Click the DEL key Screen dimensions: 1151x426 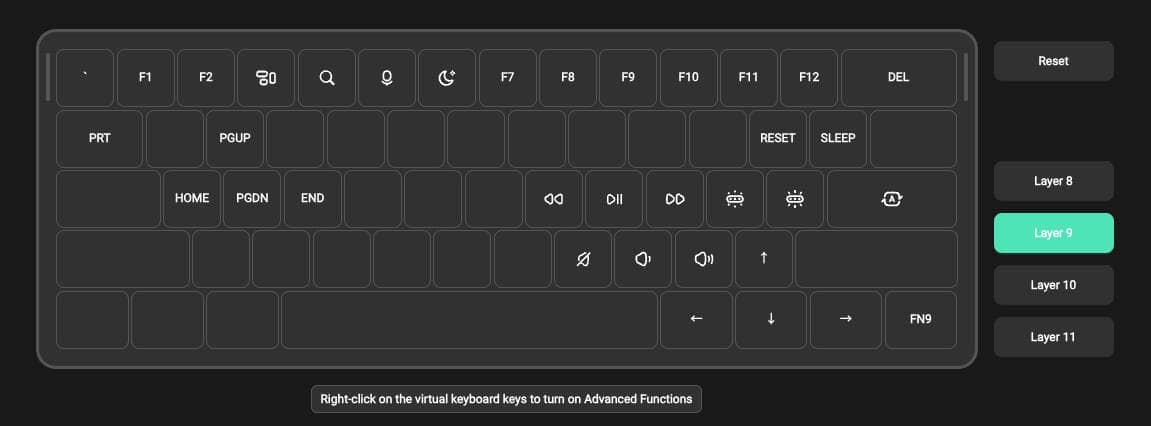point(898,78)
